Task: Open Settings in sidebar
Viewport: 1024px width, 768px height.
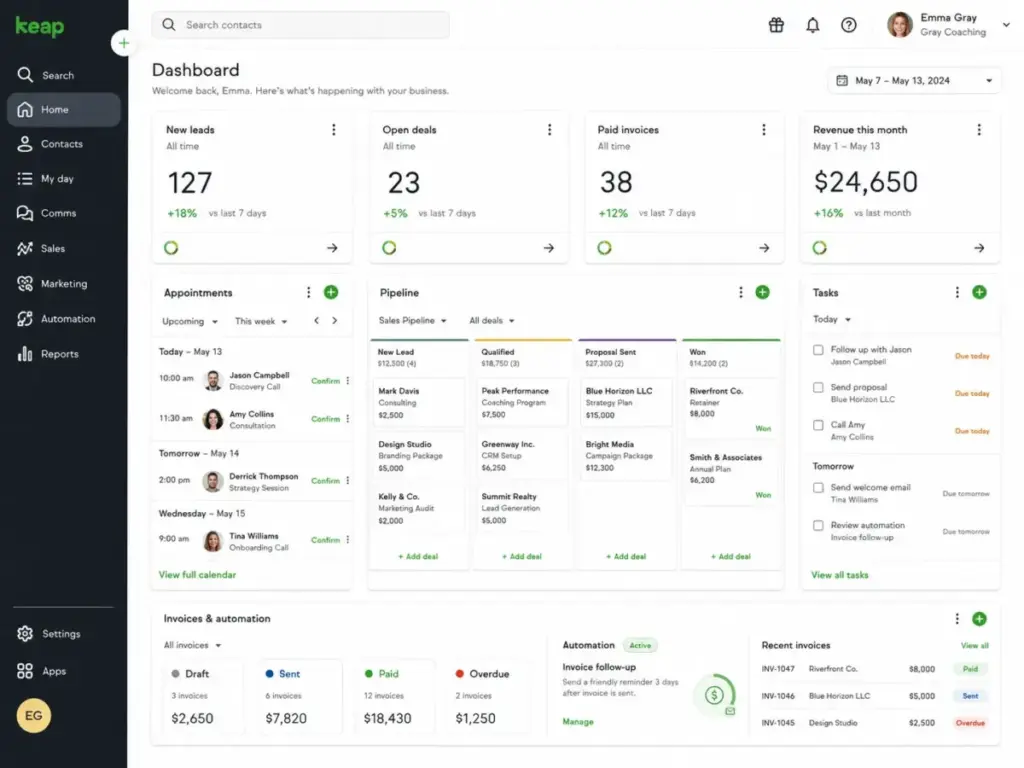Action: [63, 633]
